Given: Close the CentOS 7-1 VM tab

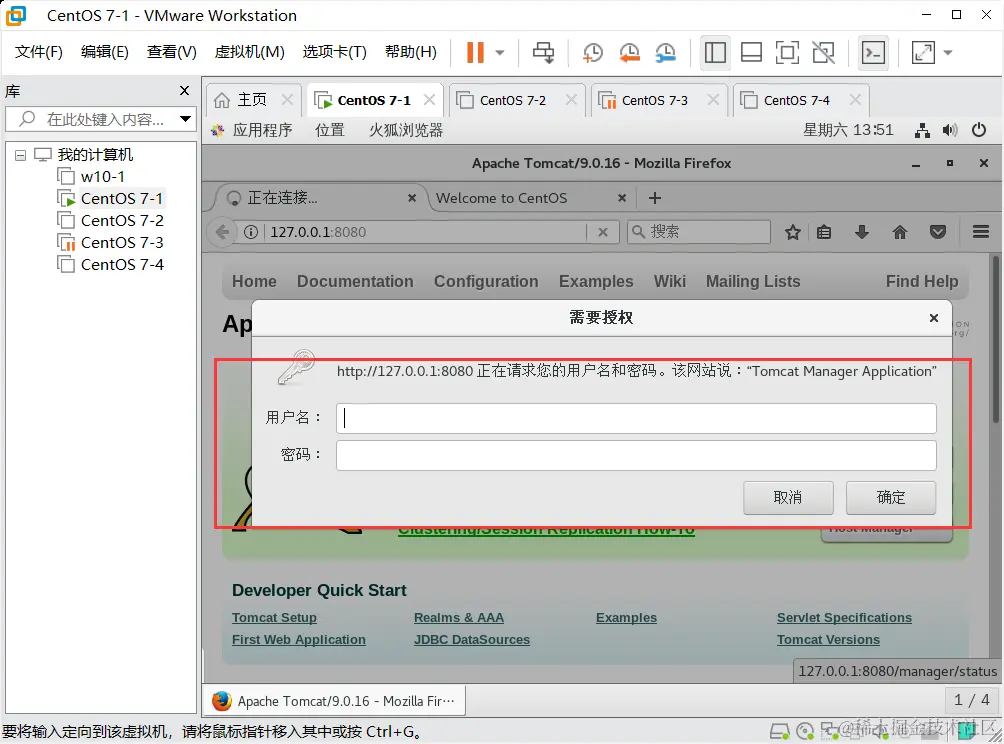Looking at the screenshot, I should point(429,100).
